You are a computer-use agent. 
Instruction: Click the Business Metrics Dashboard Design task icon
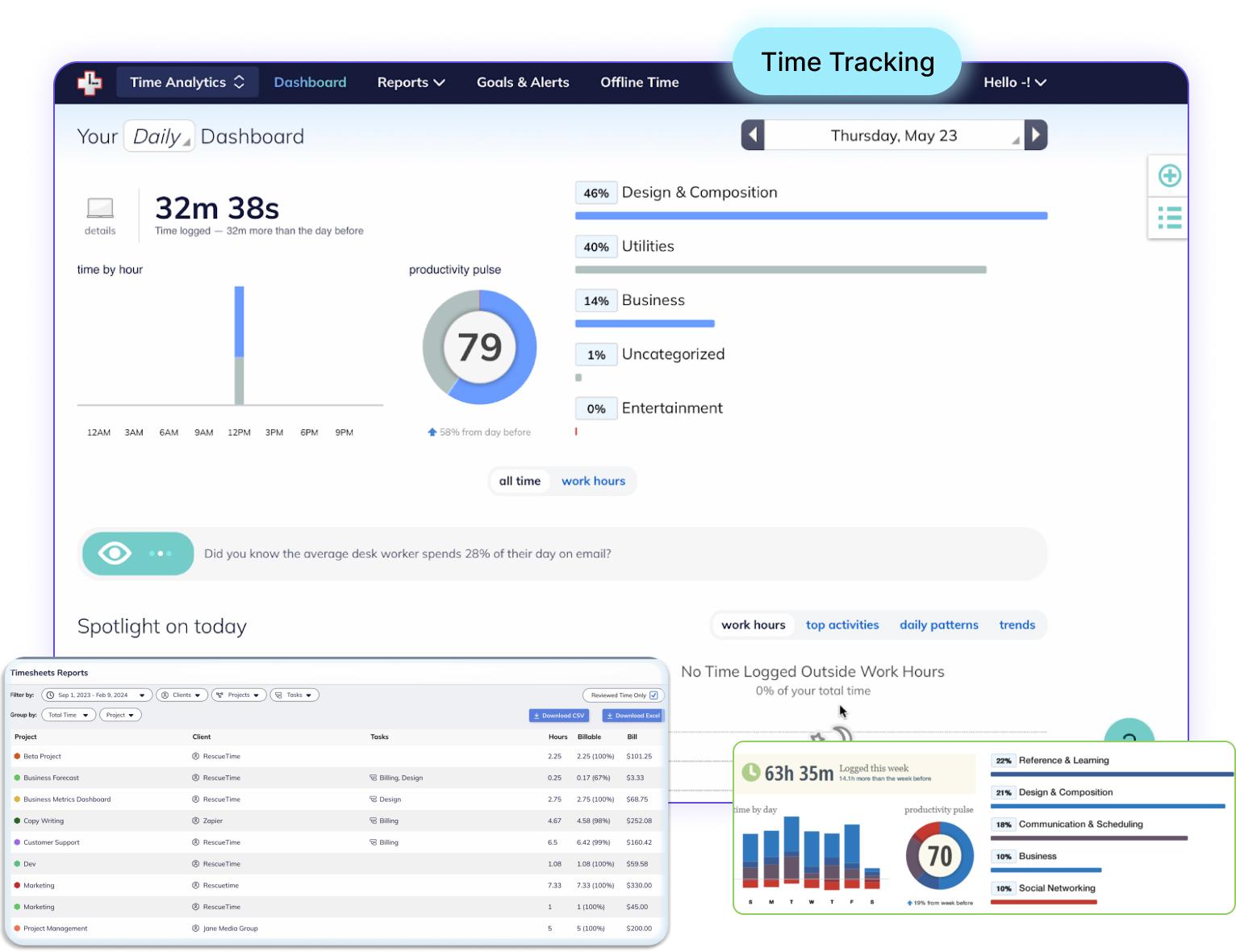(x=373, y=800)
